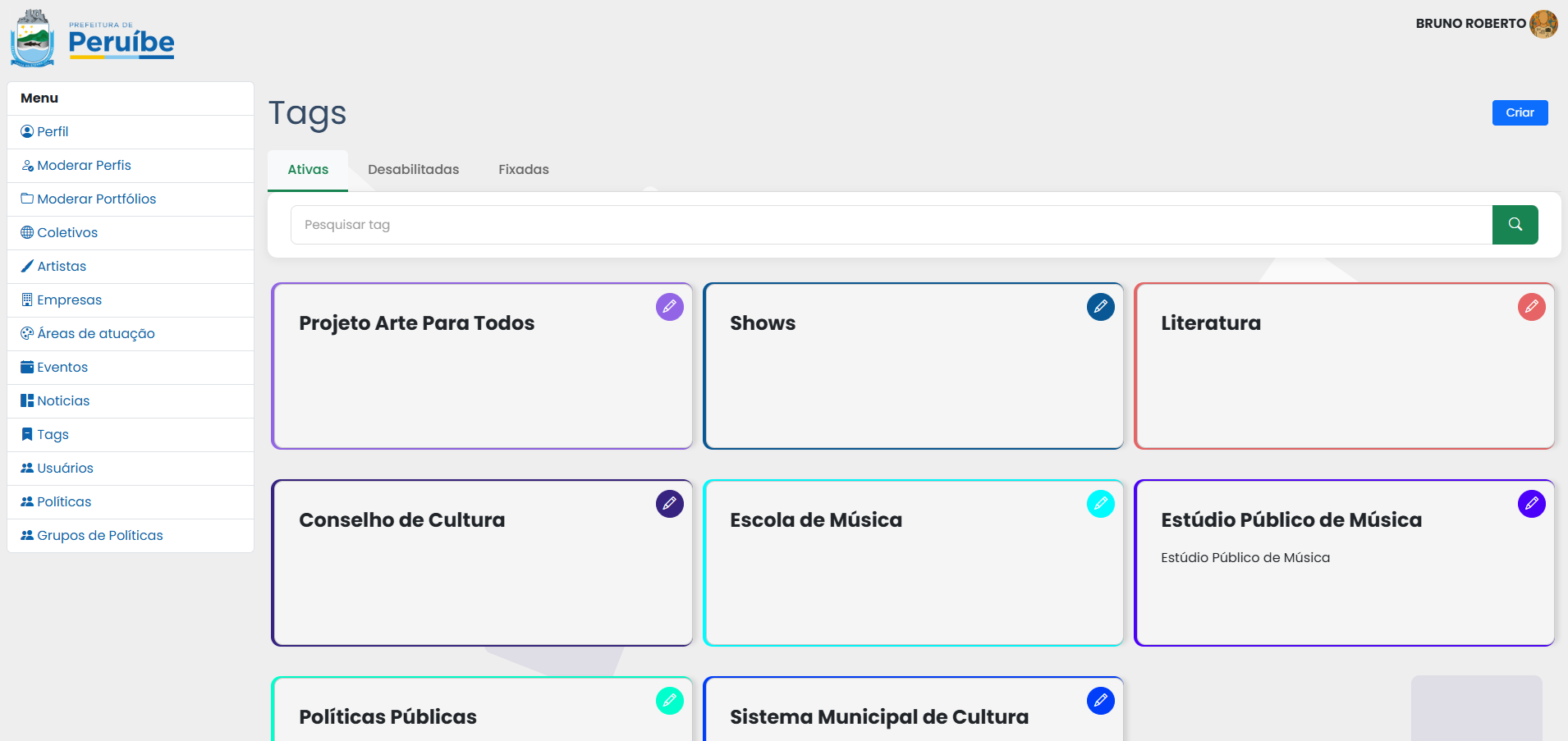
Task: Select Tags in the sidebar menu
Action: (x=131, y=435)
